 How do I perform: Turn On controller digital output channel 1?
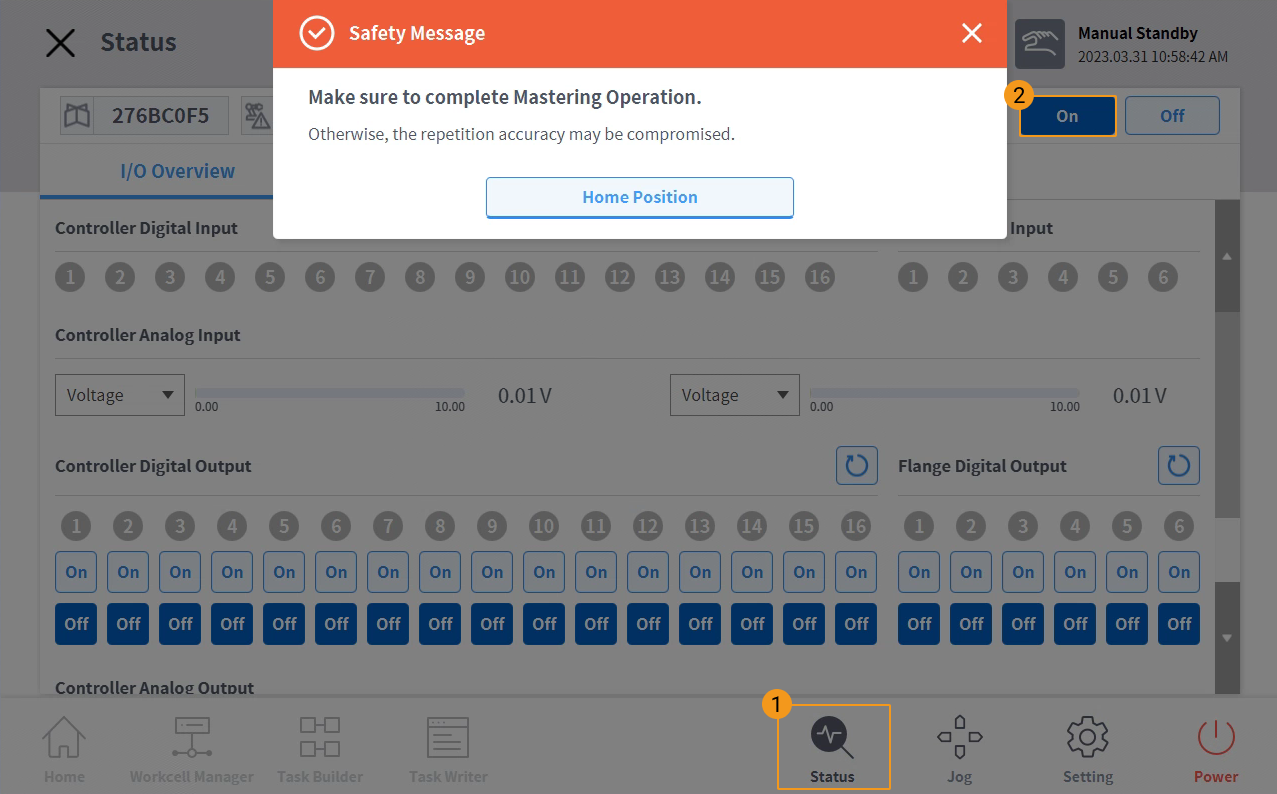[75, 572]
